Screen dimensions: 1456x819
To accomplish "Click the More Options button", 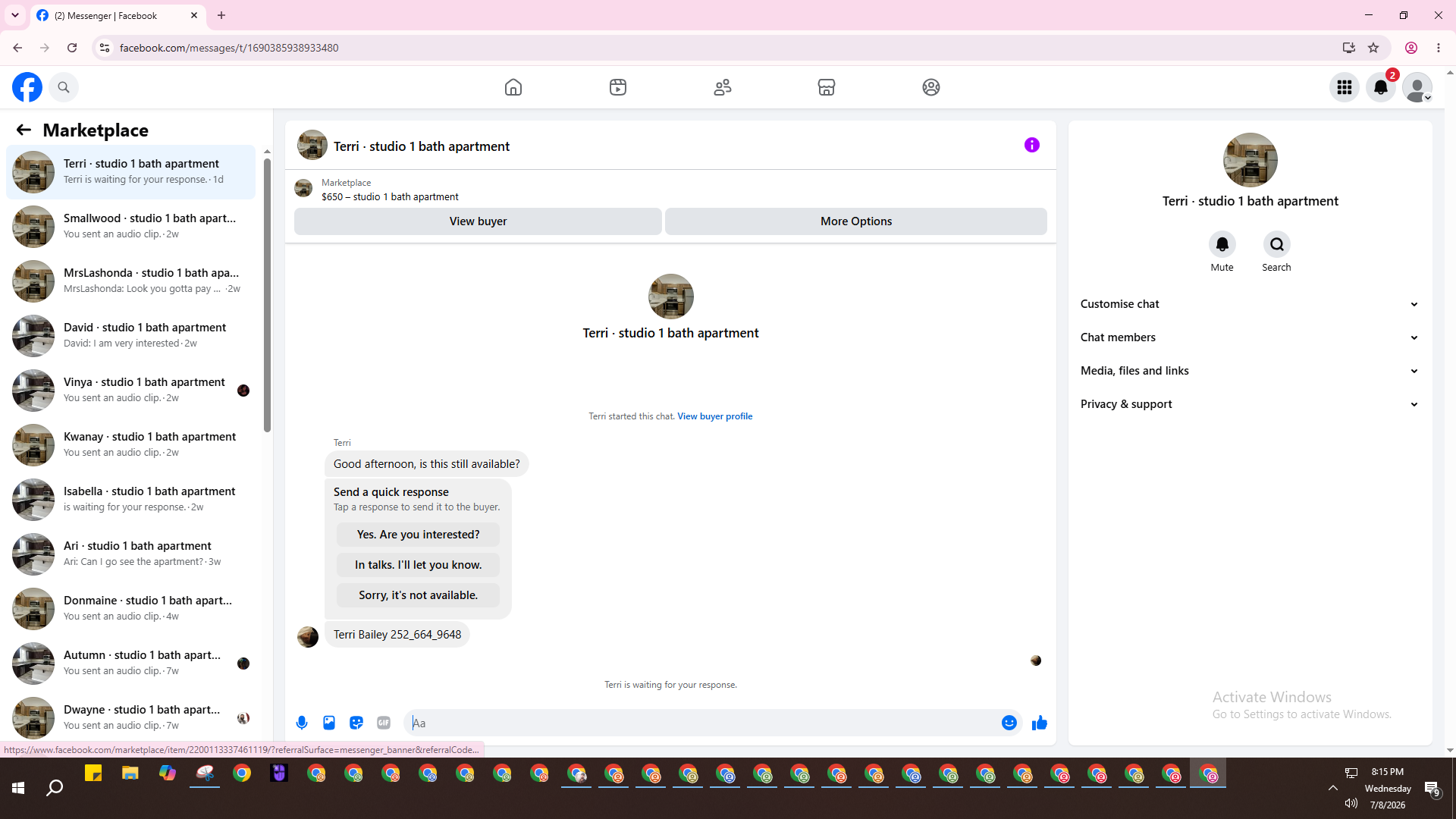I will [856, 221].
